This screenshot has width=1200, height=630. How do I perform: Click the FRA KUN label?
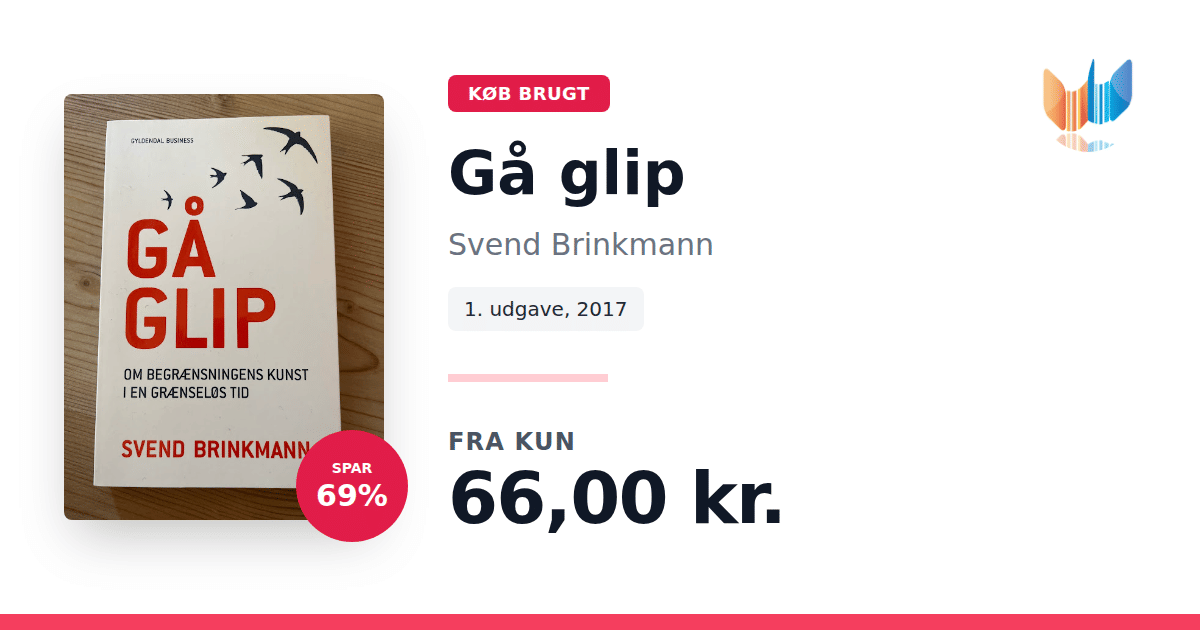pyautogui.click(x=512, y=441)
